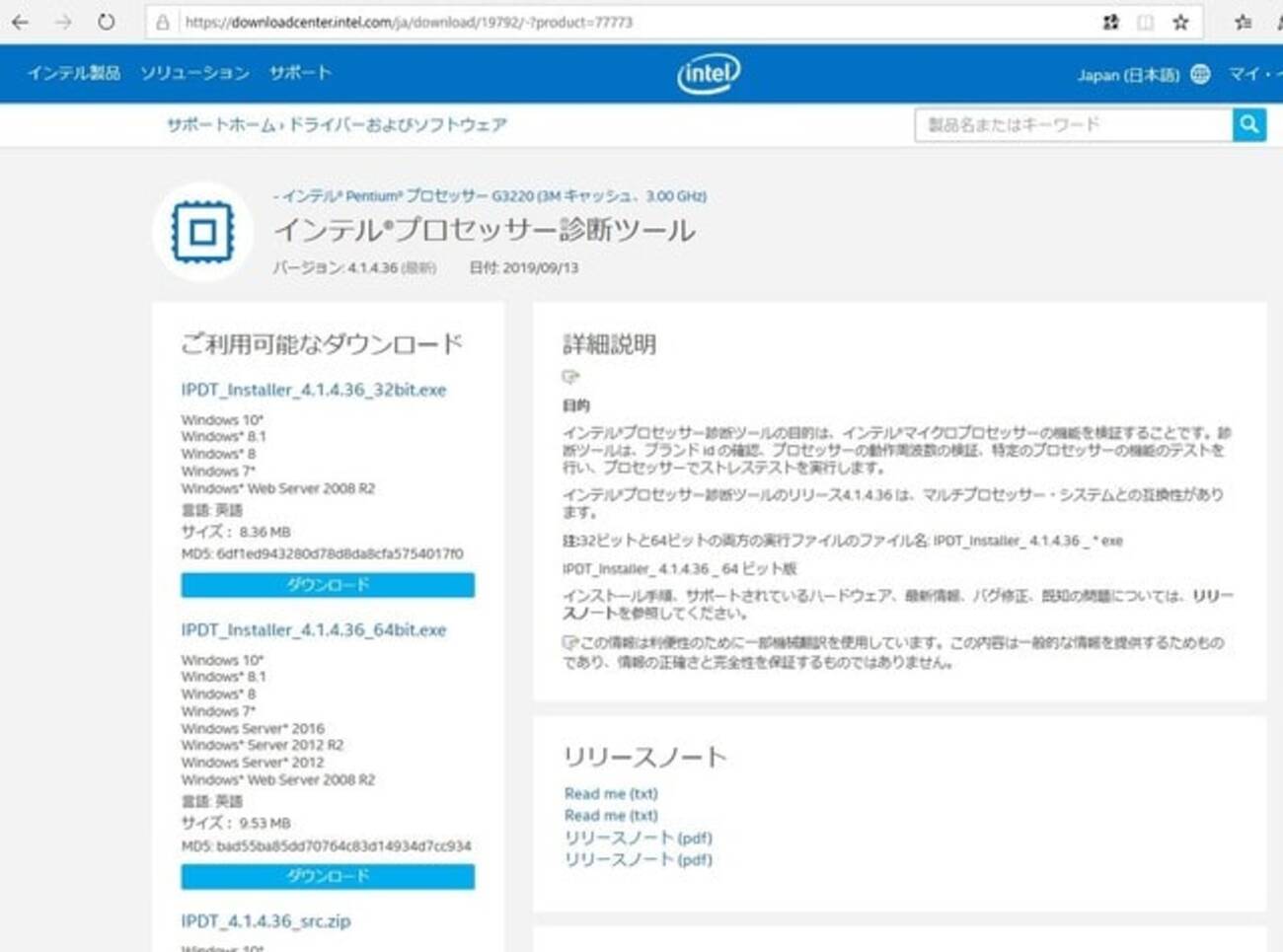This screenshot has width=1283, height=952.
Task: Click the IPDT_Installer_4.1.4.36_32bit.exe link
Action: tap(313, 390)
